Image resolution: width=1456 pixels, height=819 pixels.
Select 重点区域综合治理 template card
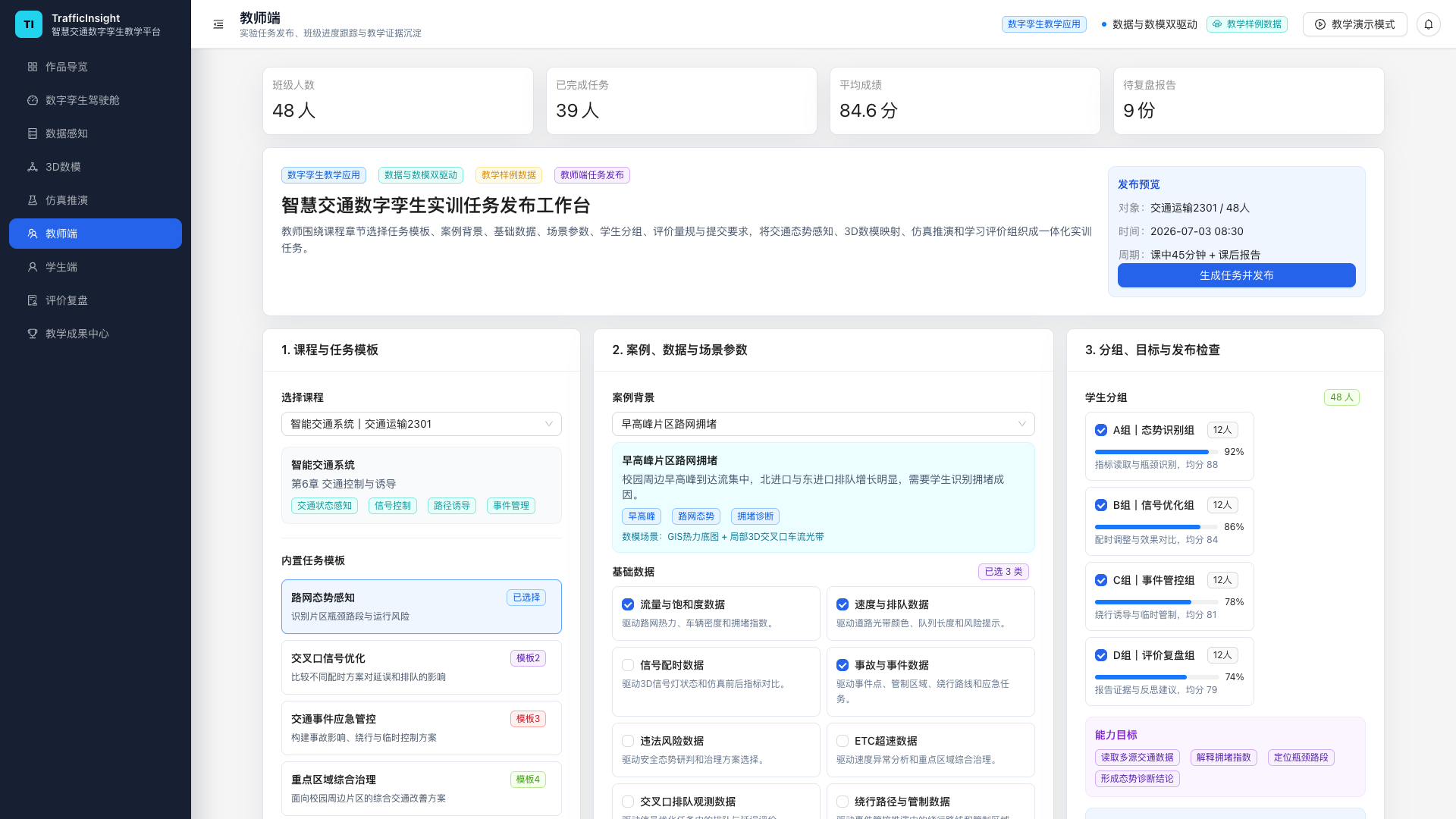point(422,789)
